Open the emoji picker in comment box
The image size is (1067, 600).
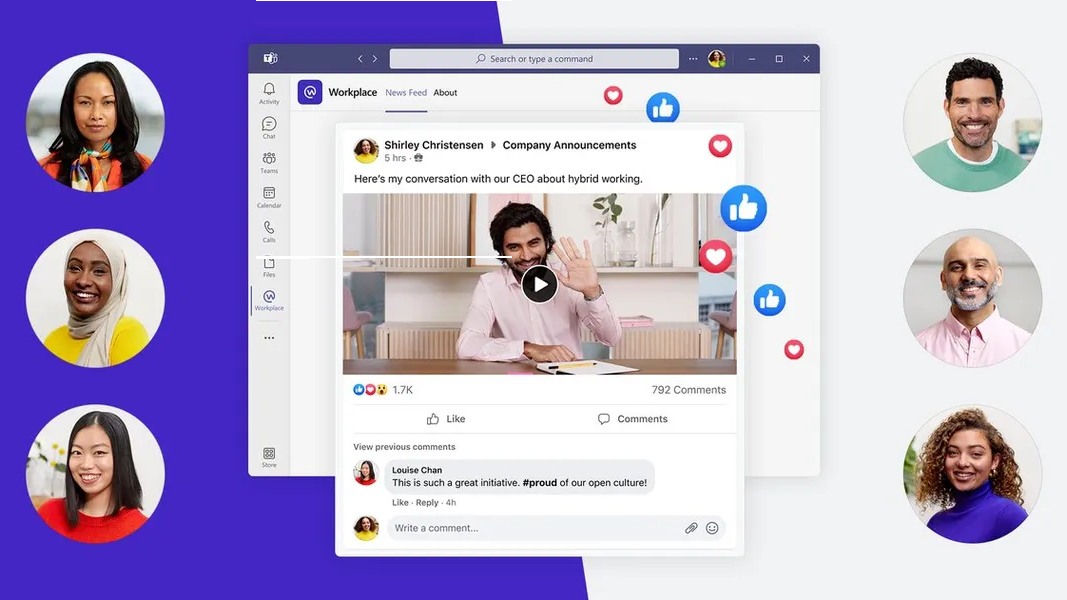(x=712, y=528)
